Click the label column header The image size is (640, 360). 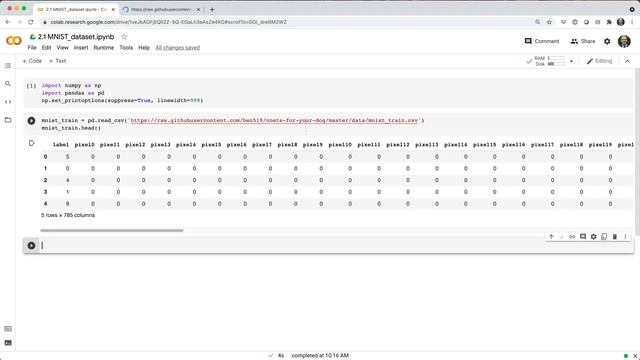61,144
